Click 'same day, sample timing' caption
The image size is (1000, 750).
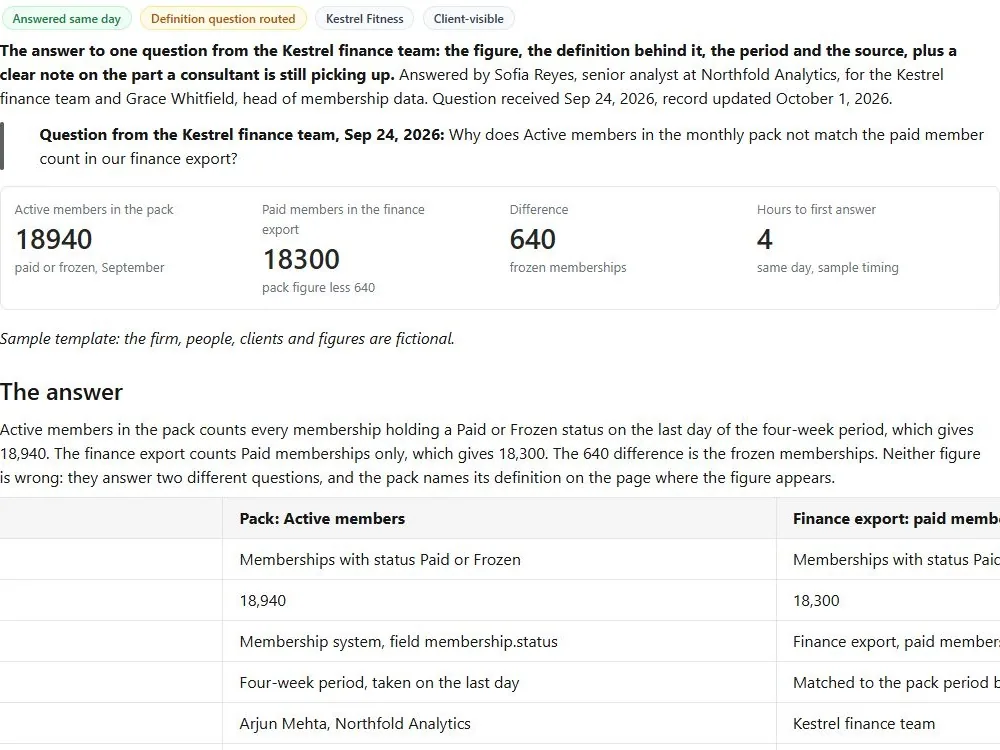coord(828,267)
